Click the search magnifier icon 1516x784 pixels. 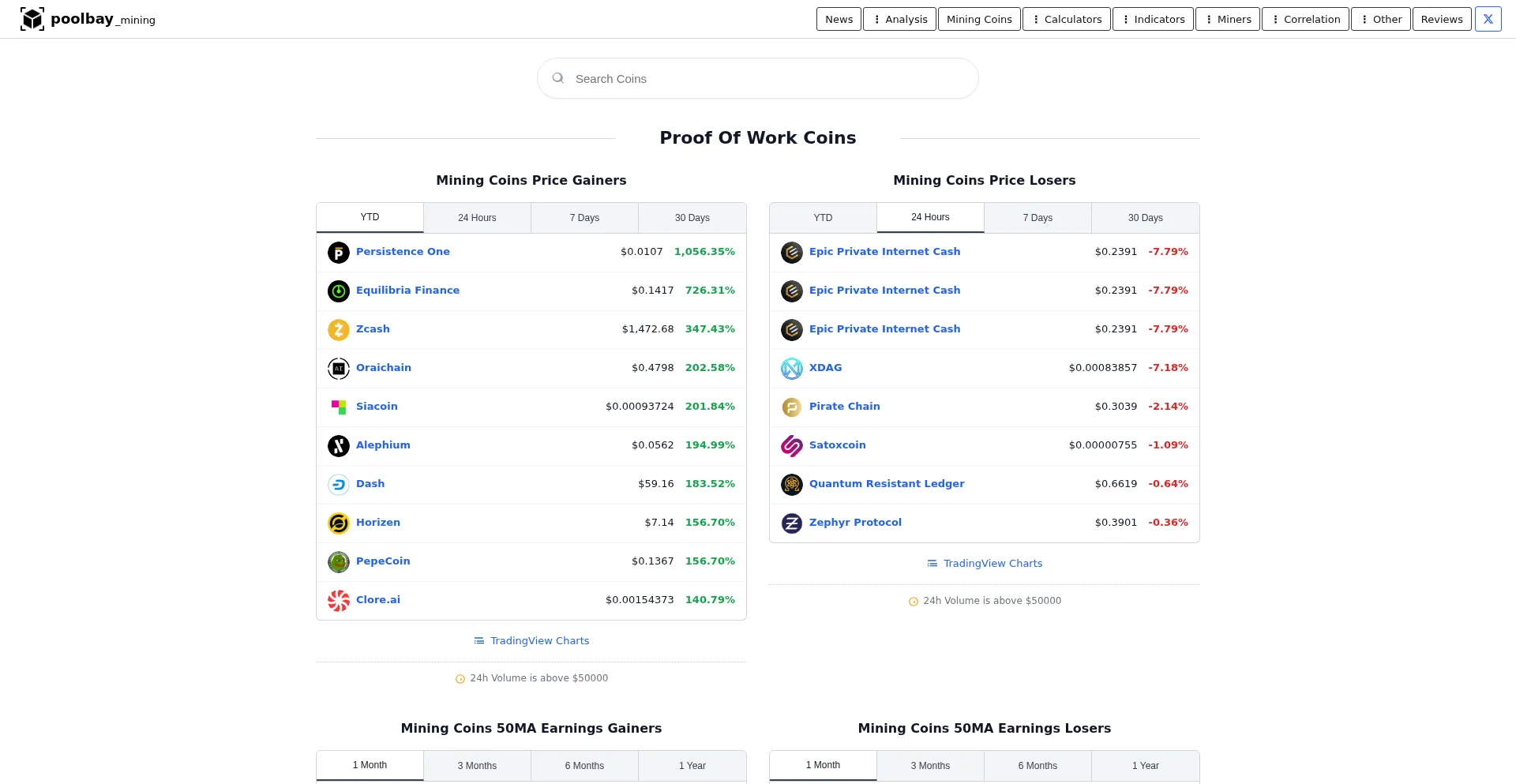[558, 78]
